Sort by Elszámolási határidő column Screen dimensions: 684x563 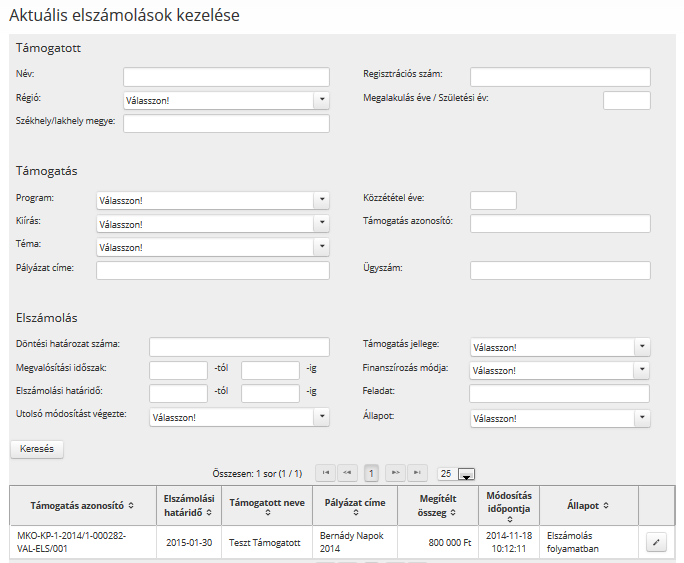[209, 512]
